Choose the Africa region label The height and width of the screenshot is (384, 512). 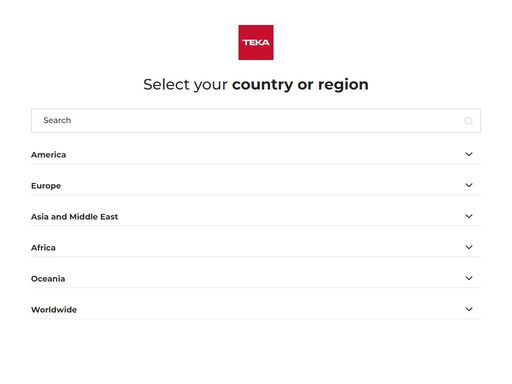pos(43,248)
